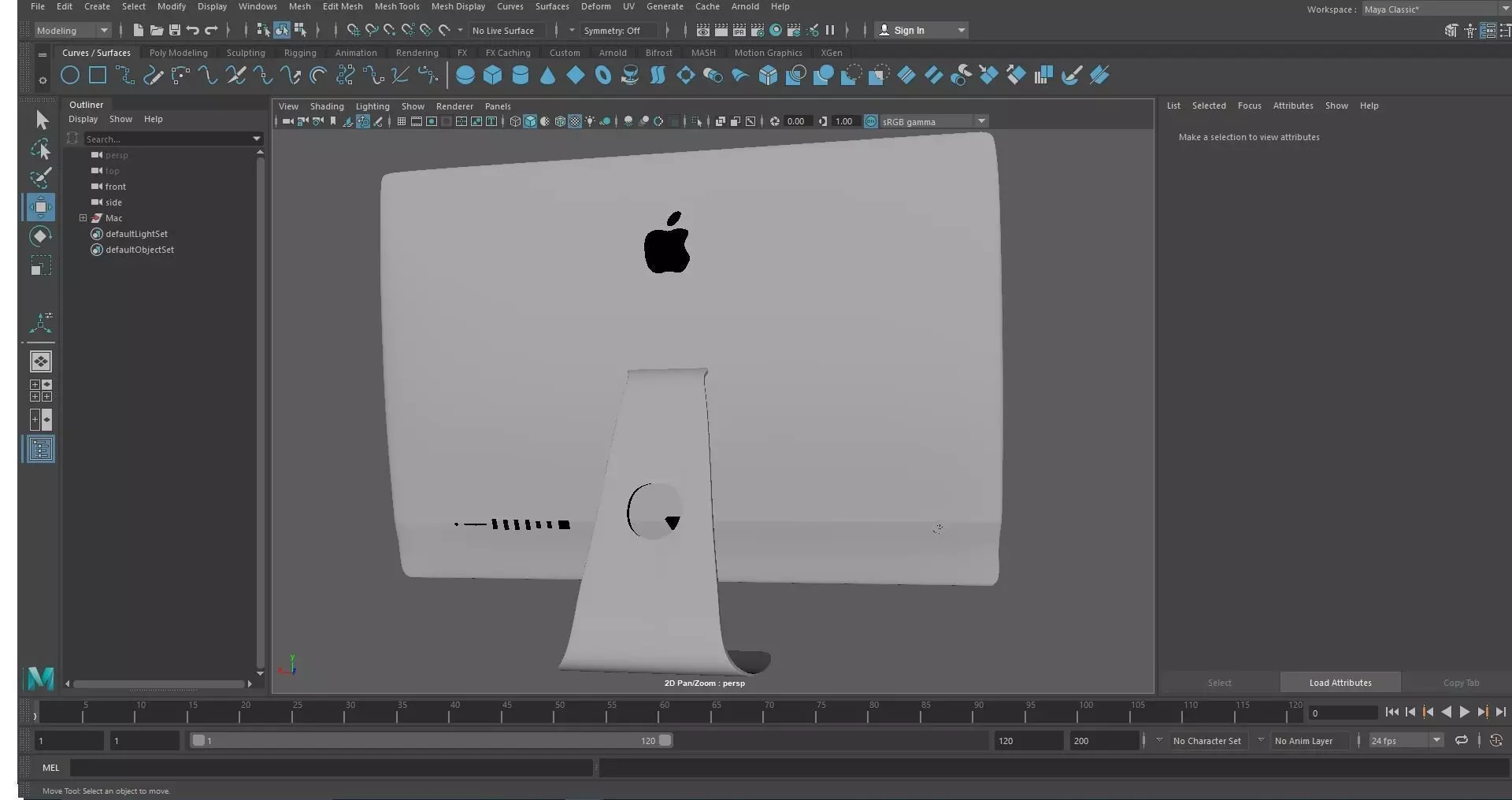The height and width of the screenshot is (800, 1512).
Task: Open the No Character Set dropdown
Action: [x=1159, y=740]
